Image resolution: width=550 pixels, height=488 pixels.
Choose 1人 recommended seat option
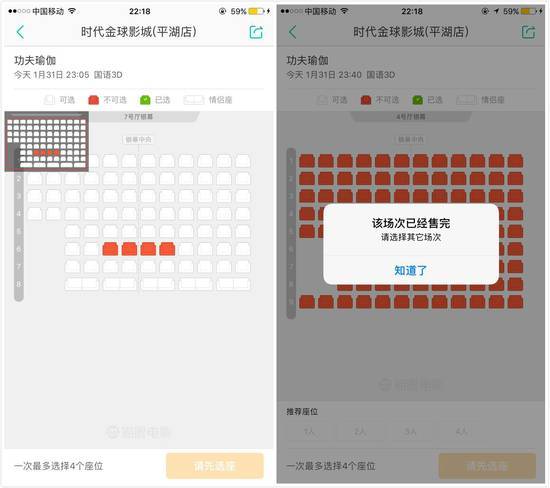pyautogui.click(x=309, y=431)
